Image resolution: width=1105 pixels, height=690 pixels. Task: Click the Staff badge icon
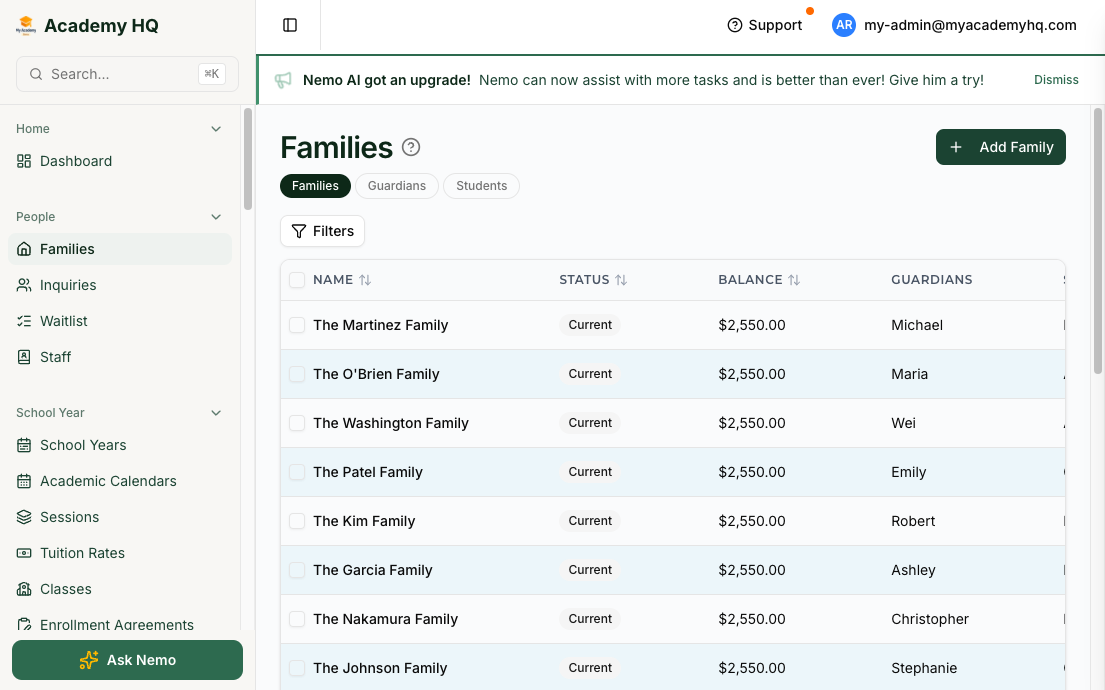pyautogui.click(x=24, y=357)
